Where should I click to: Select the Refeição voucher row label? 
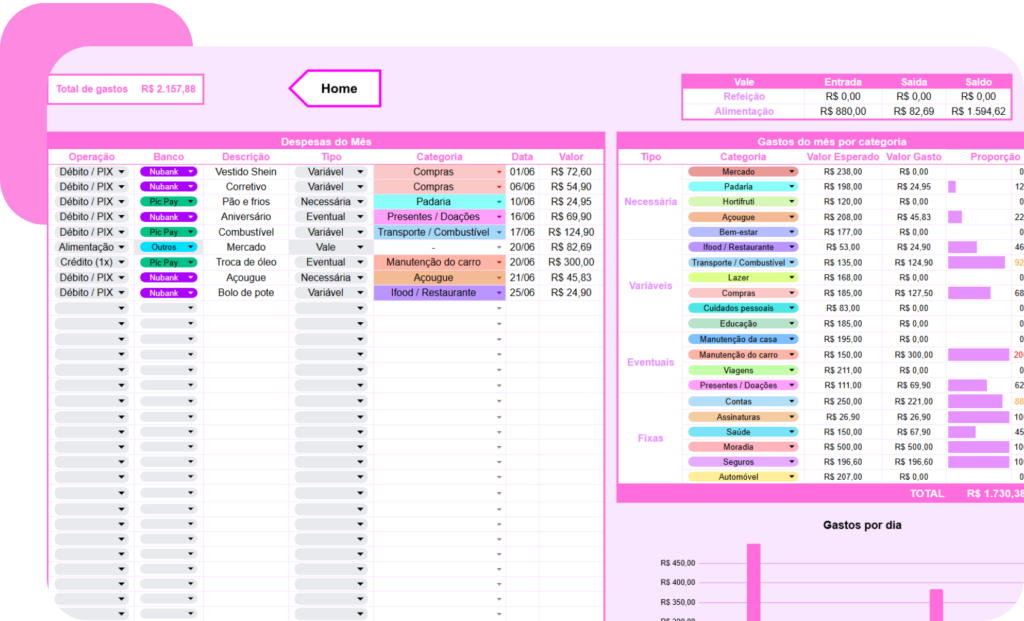(744, 97)
